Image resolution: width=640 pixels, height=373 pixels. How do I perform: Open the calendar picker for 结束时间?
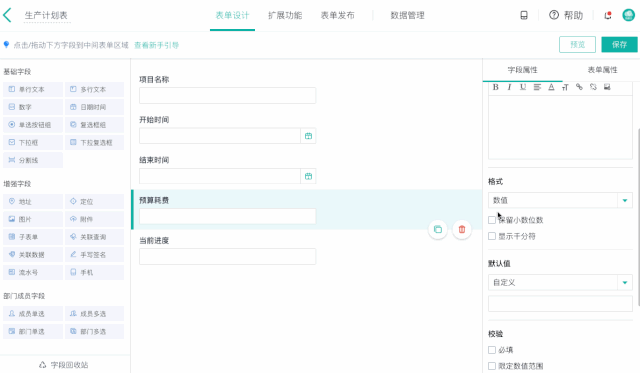309,176
